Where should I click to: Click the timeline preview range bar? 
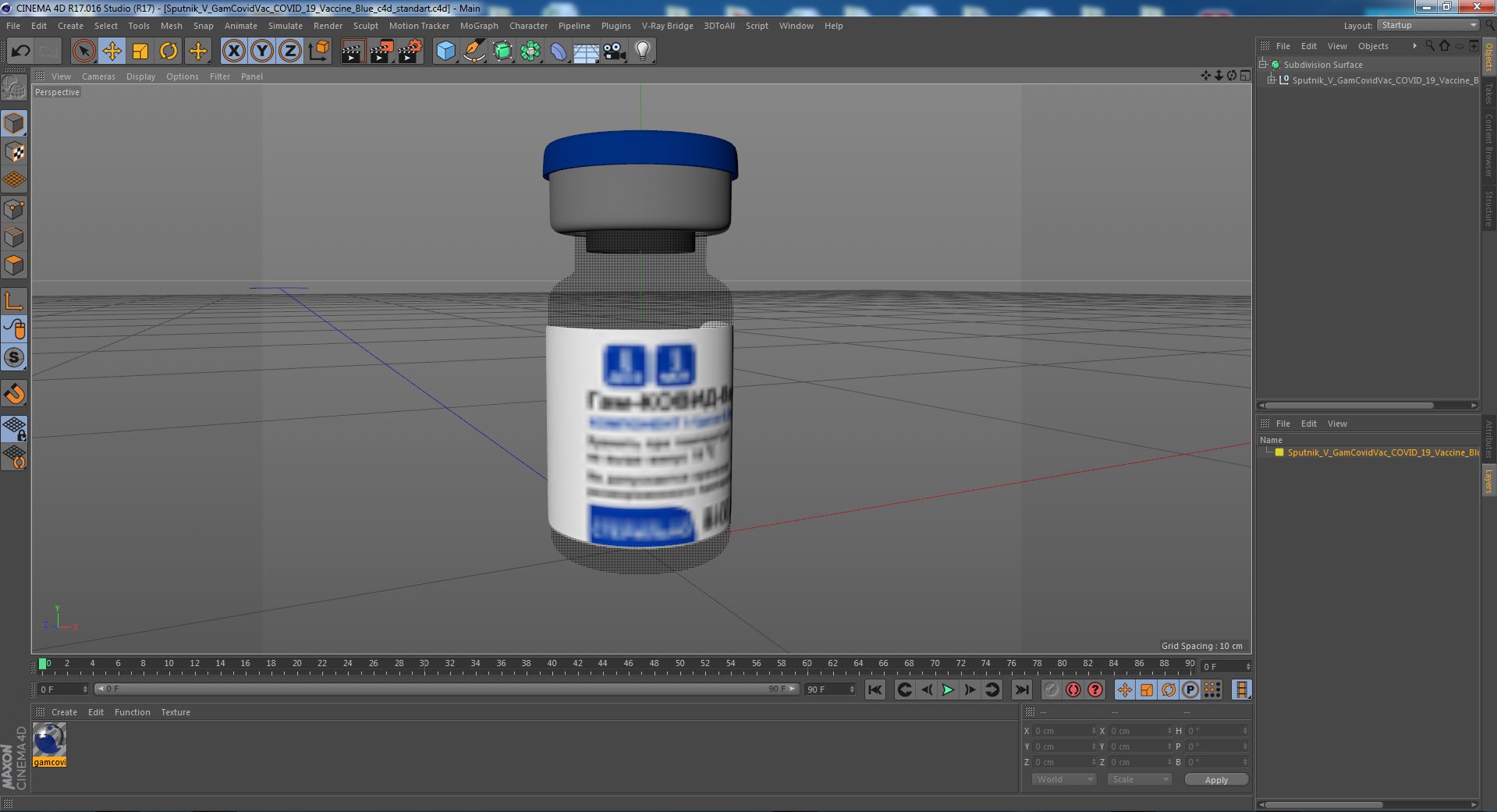pos(446,689)
